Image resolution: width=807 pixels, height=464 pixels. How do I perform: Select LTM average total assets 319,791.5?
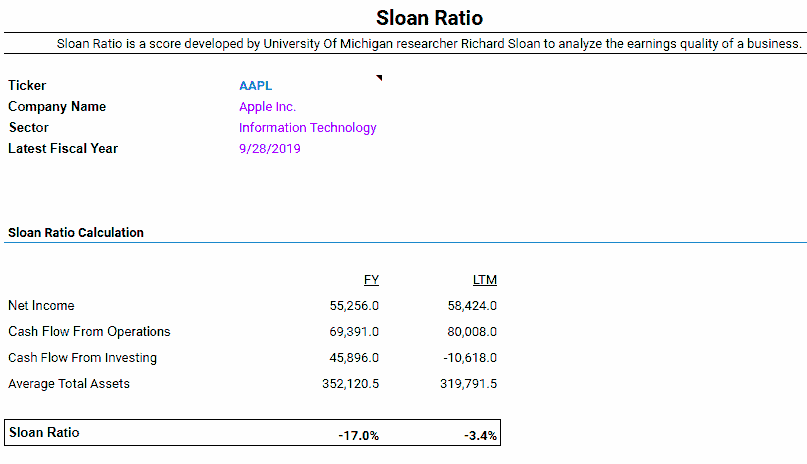468,384
